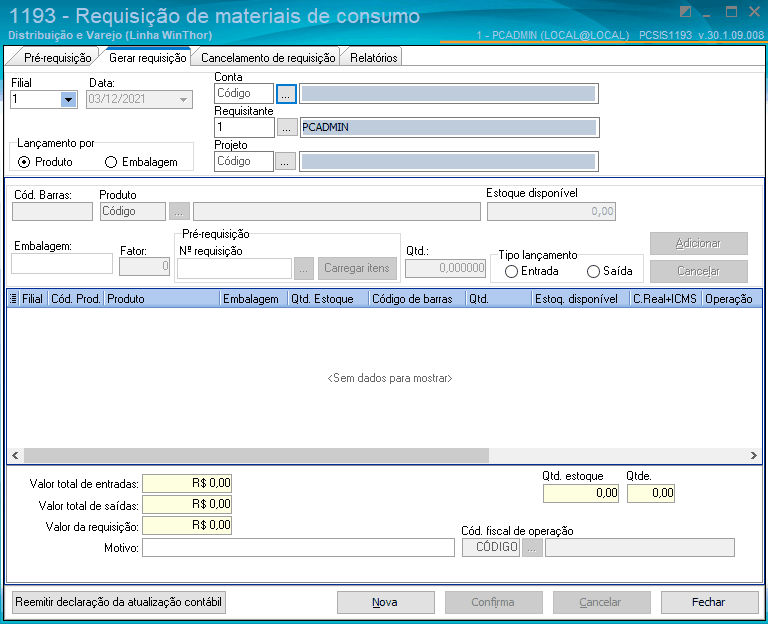
Task: Click the Cód. Prod. column header
Action: 75,299
